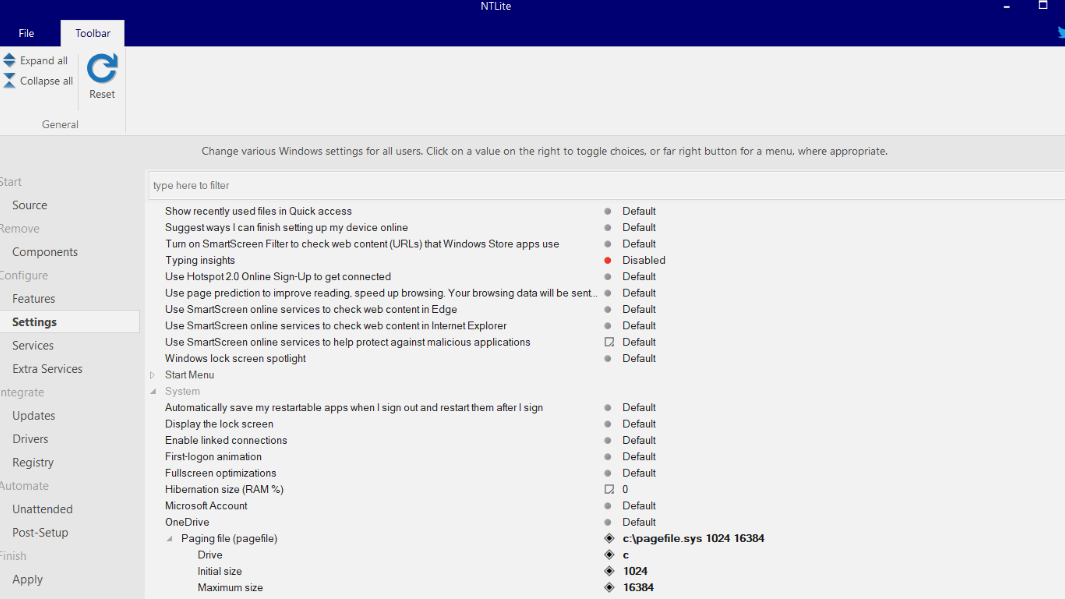Viewport: 1065px width, 599px height.
Task: Select the Use SmartScreen in Internet Explorer row
Action: click(336, 326)
